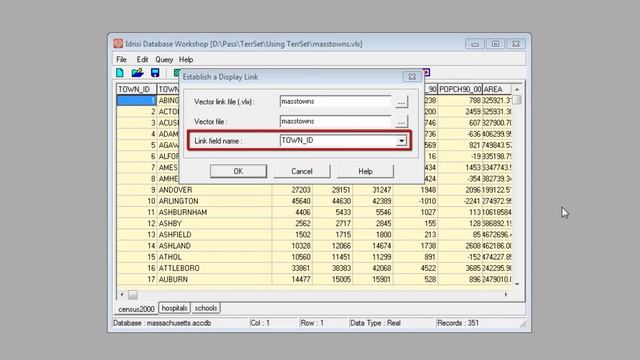Click the horizontal scrollbar thumb

coord(133,294)
